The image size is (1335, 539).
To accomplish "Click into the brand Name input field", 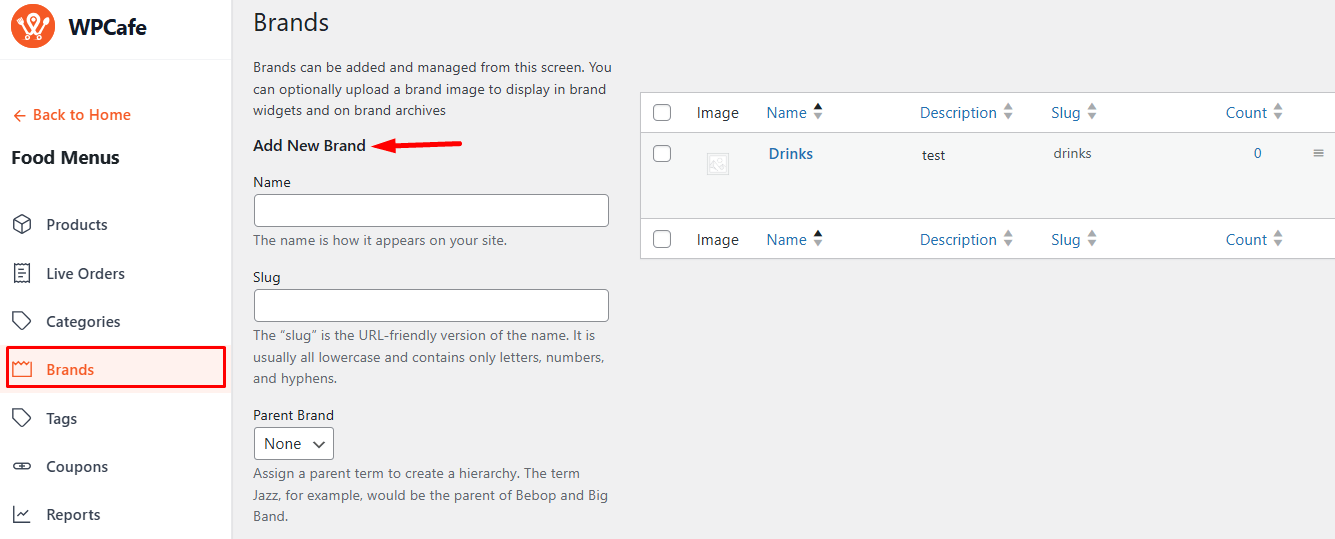I will tap(431, 211).
